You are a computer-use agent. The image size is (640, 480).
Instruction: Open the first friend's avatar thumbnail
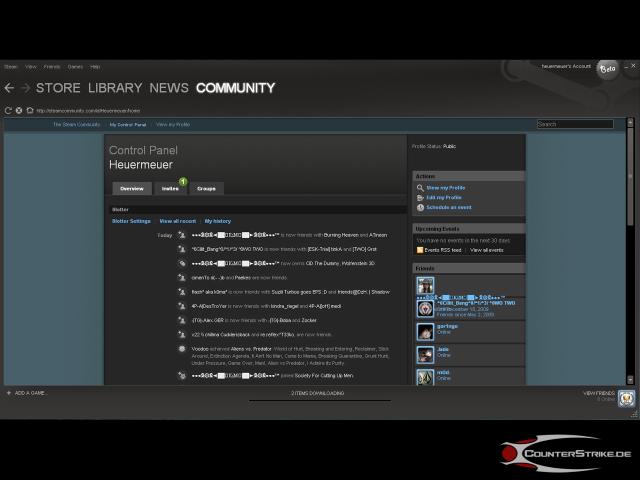(x=425, y=285)
